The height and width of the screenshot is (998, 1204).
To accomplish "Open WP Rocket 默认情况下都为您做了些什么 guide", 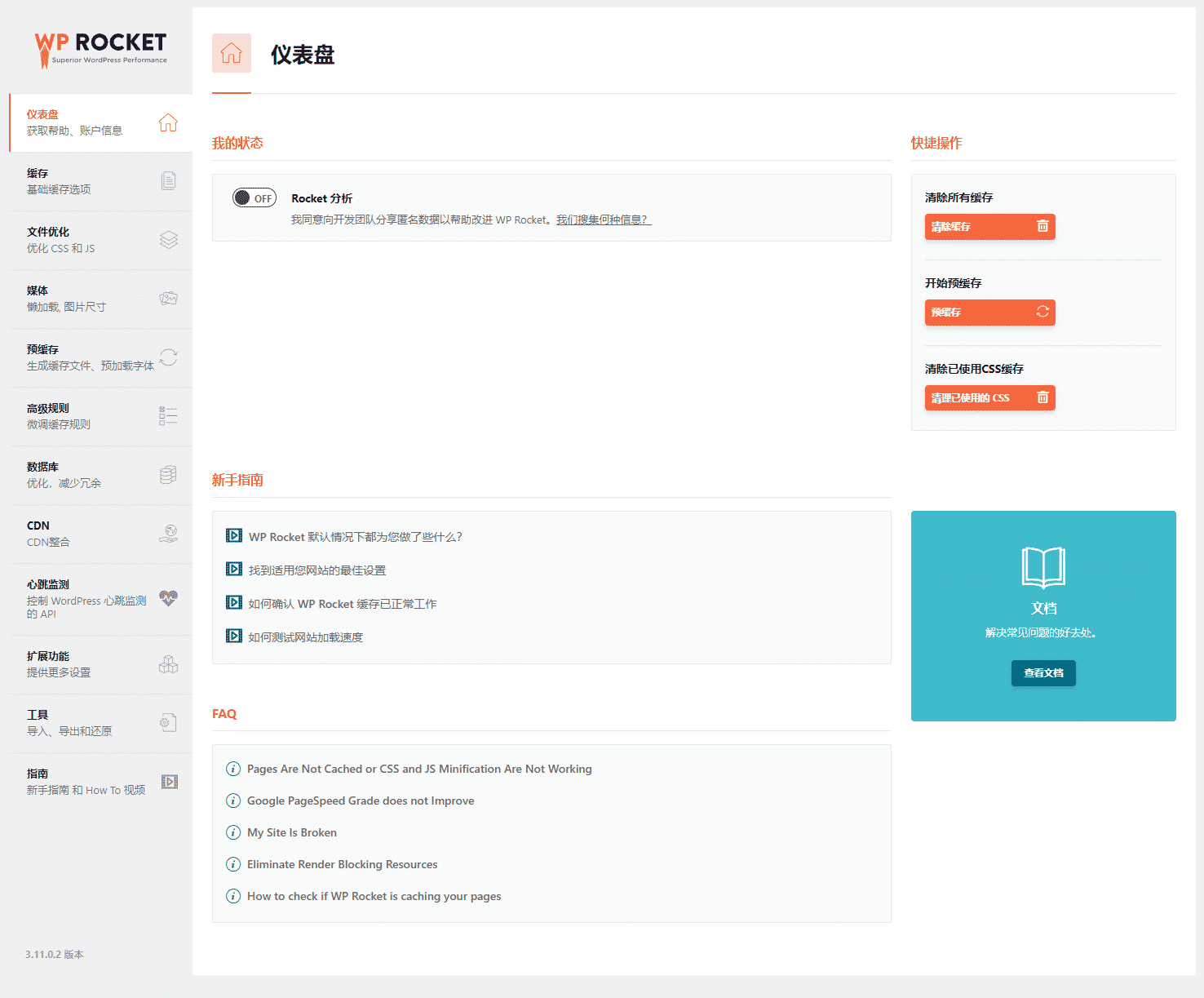I will 356,536.
